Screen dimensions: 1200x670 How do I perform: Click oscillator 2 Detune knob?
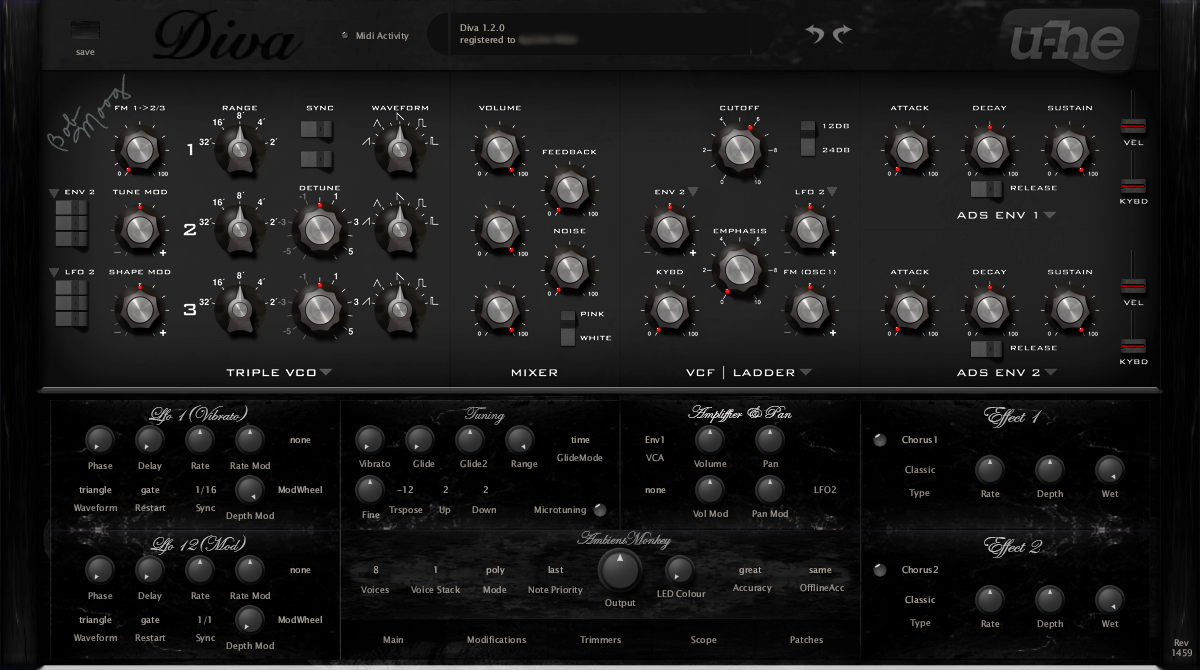(x=318, y=229)
